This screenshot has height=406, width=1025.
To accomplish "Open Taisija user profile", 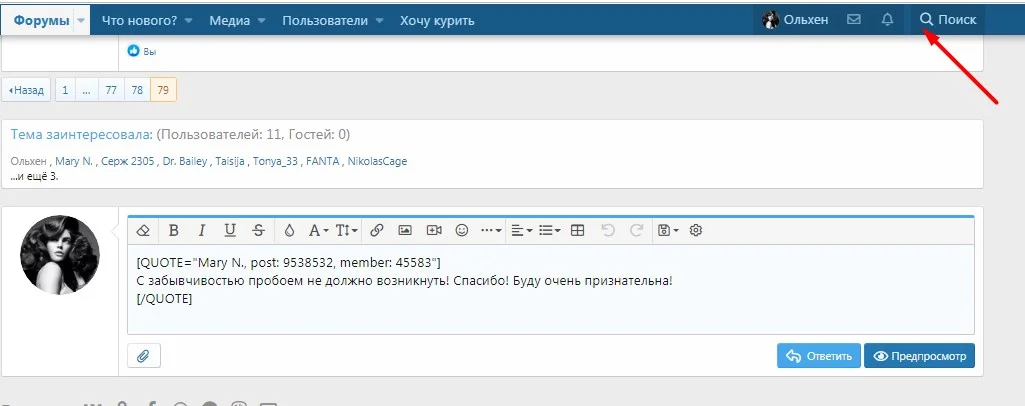I will [230, 161].
